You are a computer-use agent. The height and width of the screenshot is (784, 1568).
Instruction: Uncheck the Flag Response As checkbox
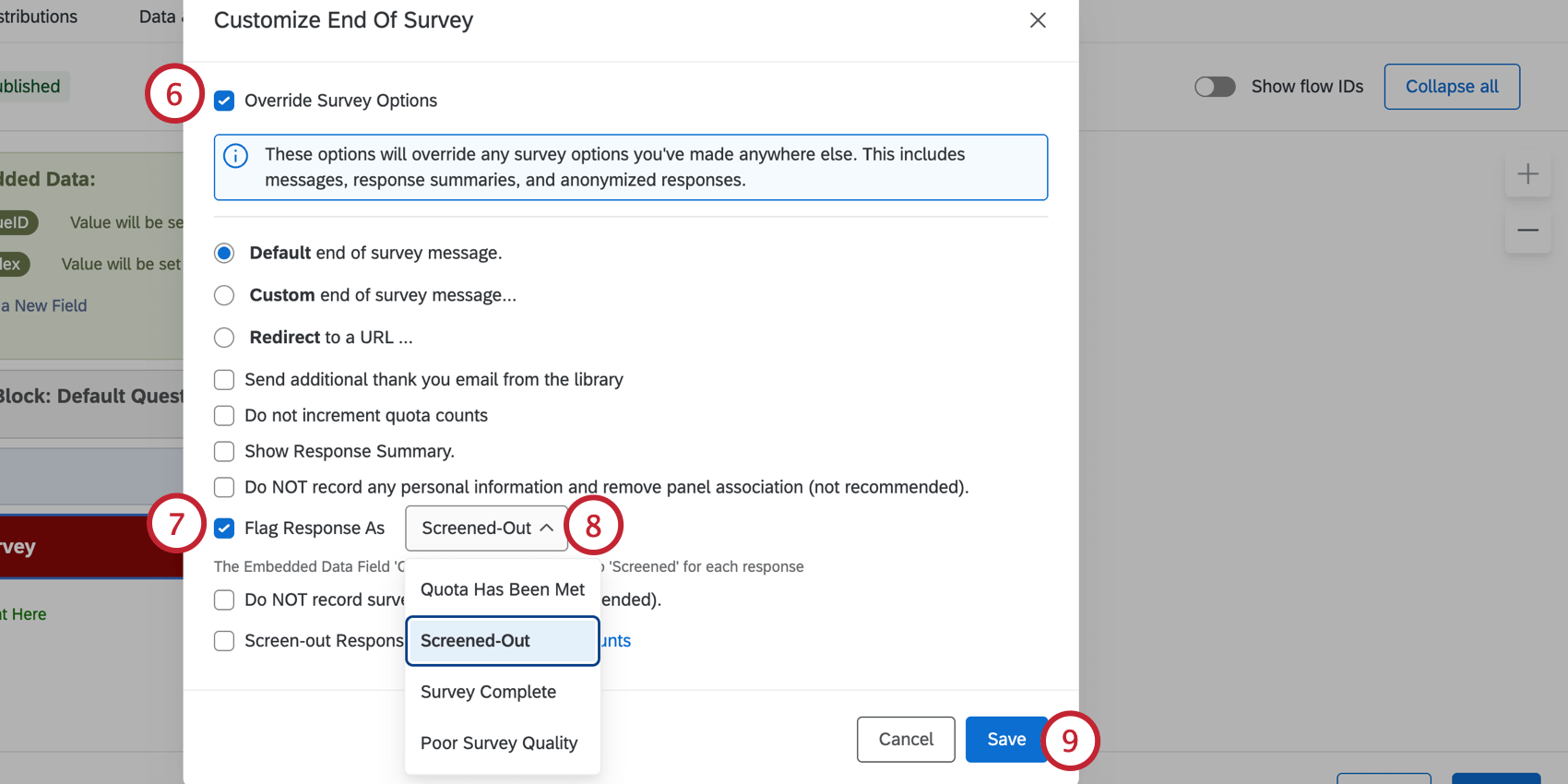click(x=224, y=529)
